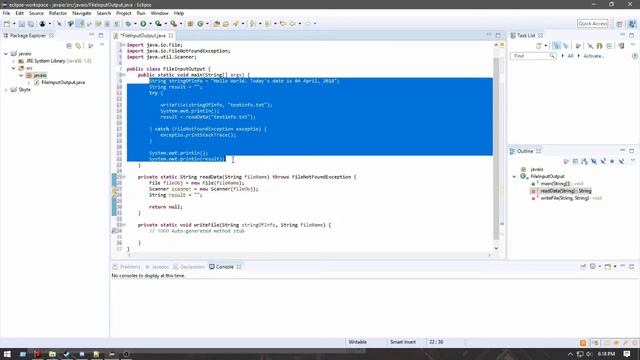640x360 pixels.
Task: Toggle Hide Non-Public Members in the Outline toolbar
Action: (x=612, y=162)
